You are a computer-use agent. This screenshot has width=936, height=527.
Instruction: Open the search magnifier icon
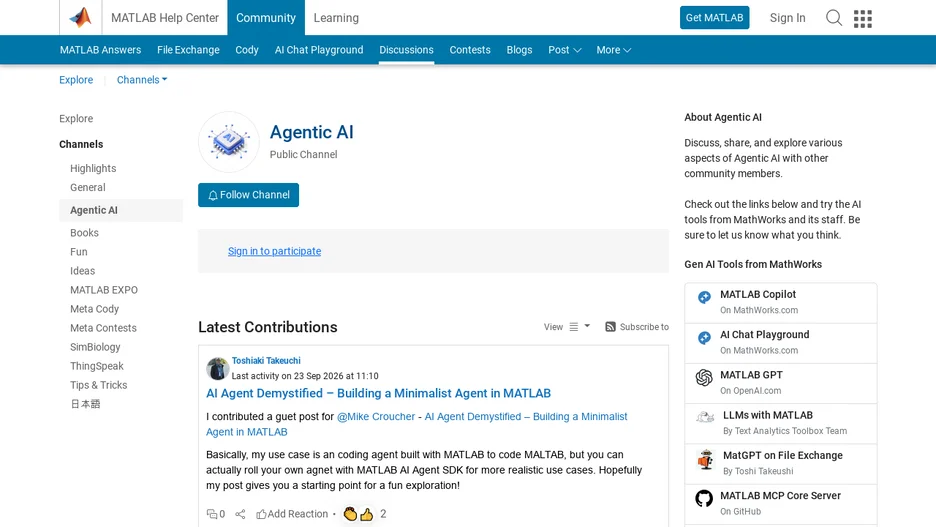coord(834,18)
